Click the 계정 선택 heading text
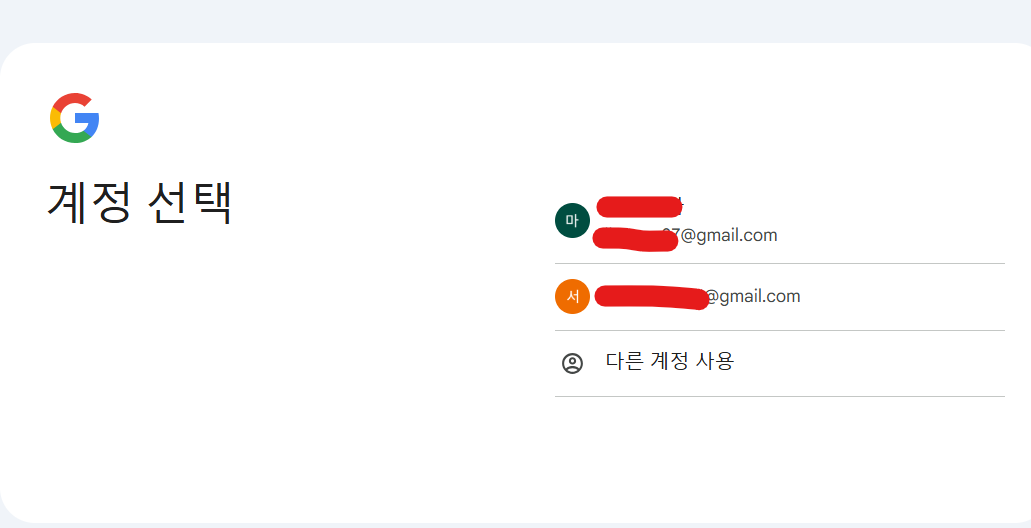The width and height of the screenshot is (1031, 528). (x=139, y=203)
